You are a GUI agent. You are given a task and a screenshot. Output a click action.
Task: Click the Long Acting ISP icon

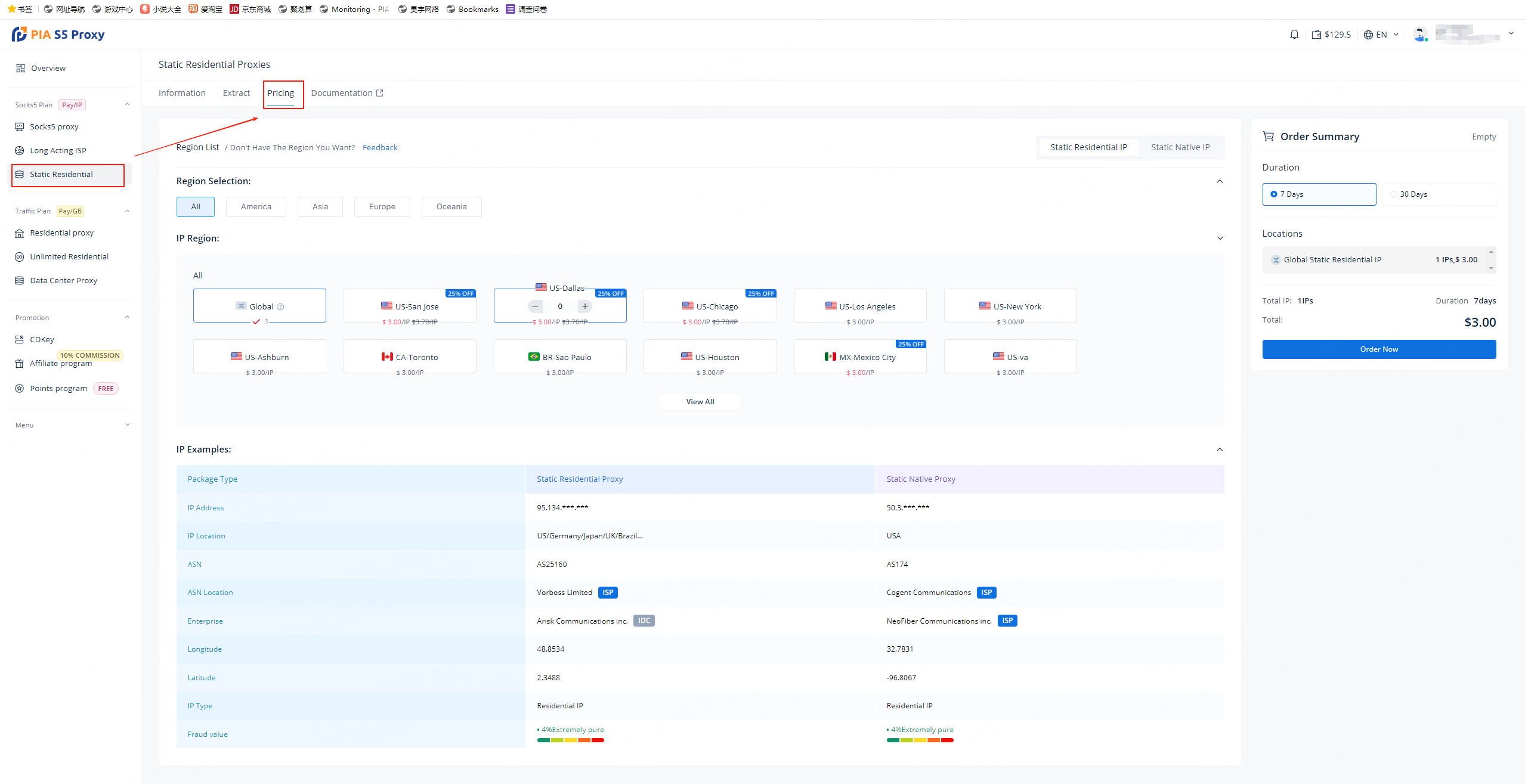pos(20,151)
